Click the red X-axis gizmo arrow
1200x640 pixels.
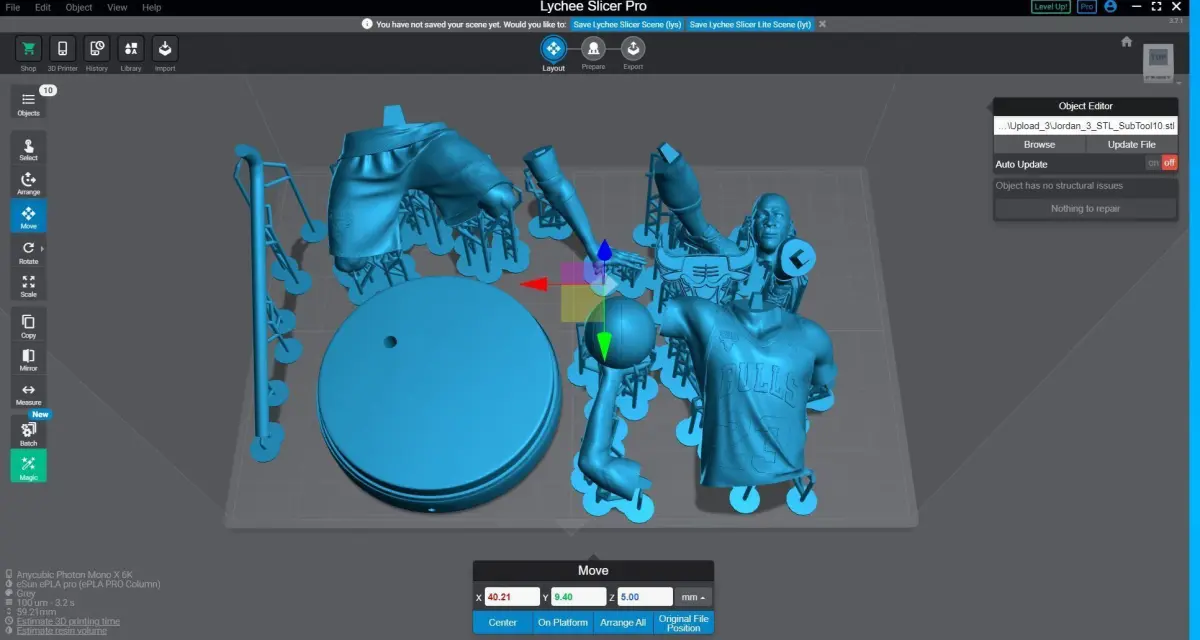[534, 285]
